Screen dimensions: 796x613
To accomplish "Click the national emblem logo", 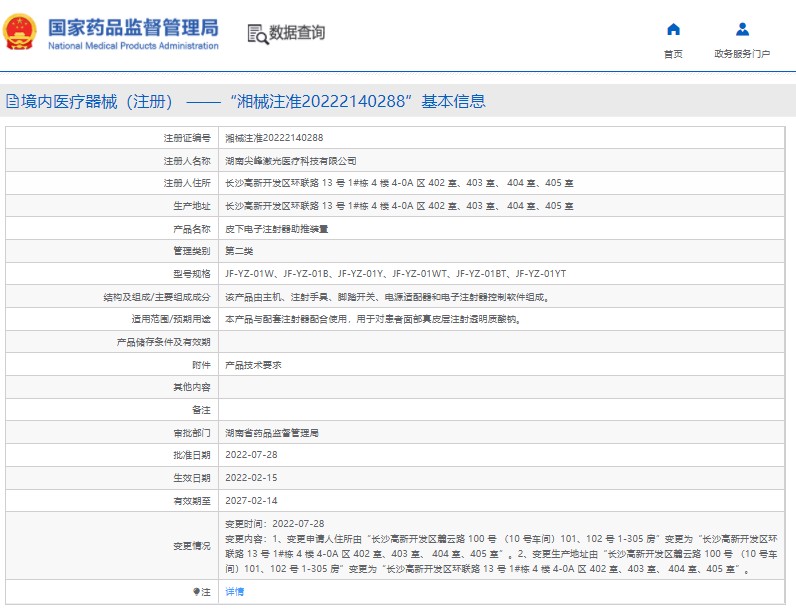I will click(19, 32).
